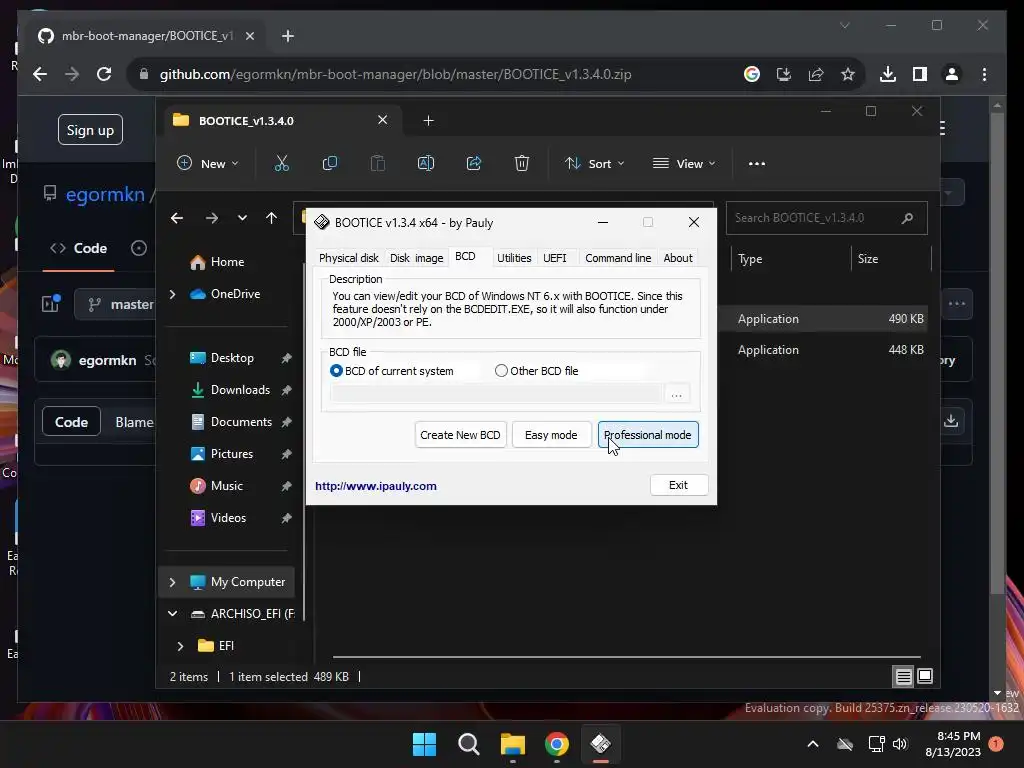The width and height of the screenshot is (1024, 768).
Task: Unpin Desktop using its pin icon
Action: coord(287,359)
